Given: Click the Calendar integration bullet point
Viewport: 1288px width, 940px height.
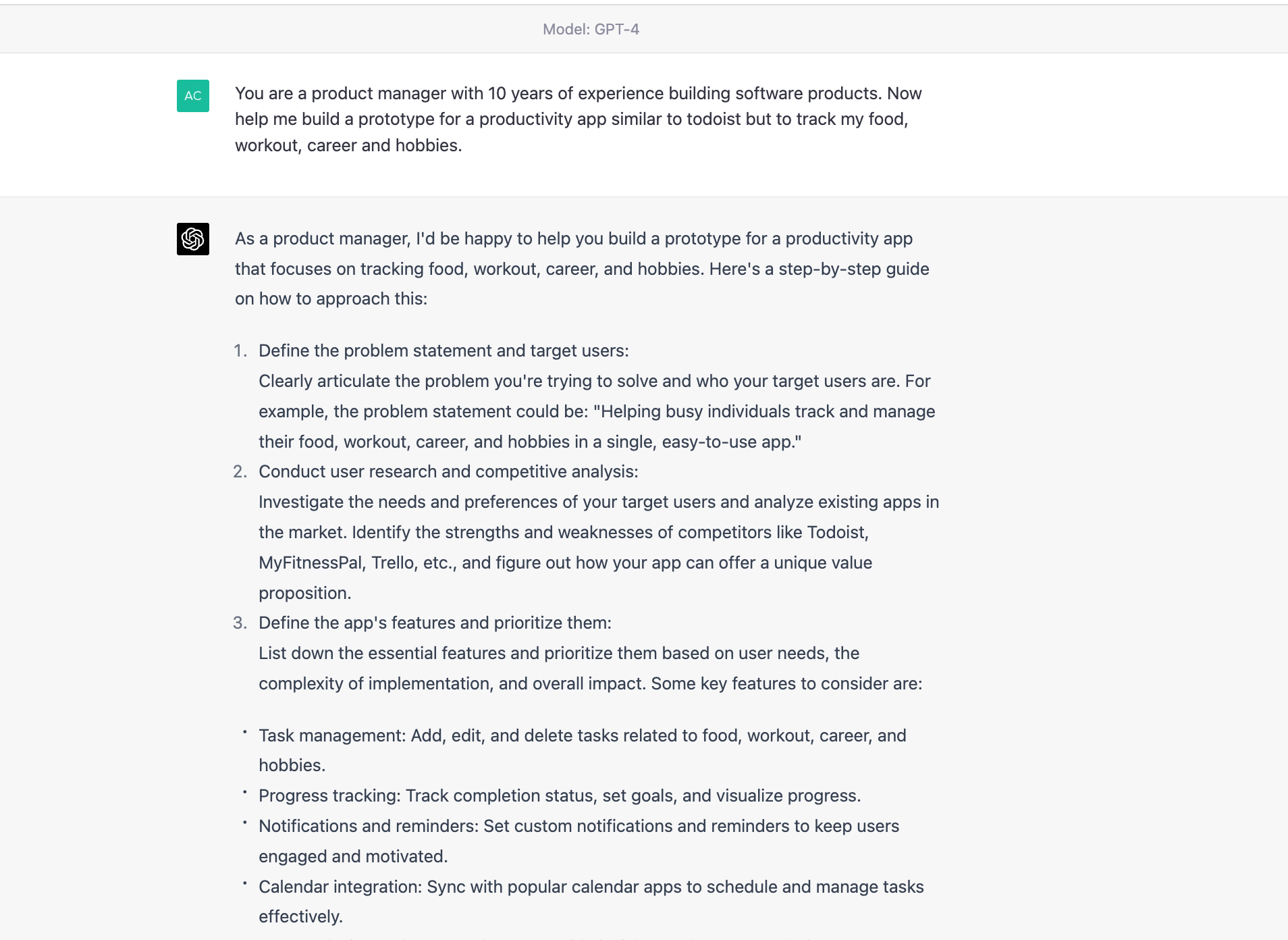Looking at the screenshot, I should [x=590, y=887].
